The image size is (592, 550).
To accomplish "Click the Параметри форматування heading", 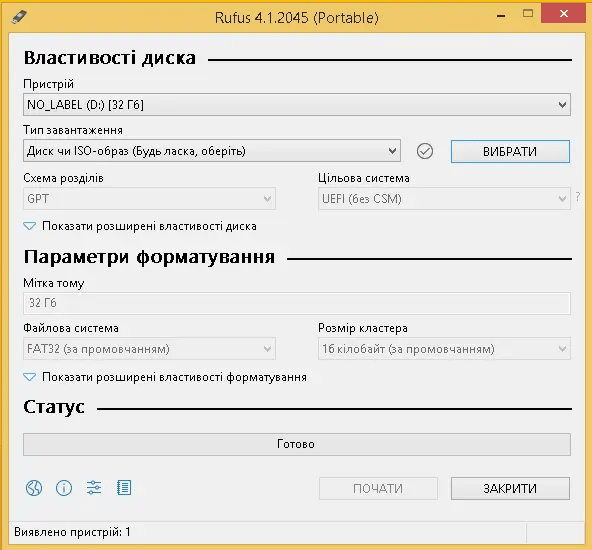I will [x=149, y=257].
